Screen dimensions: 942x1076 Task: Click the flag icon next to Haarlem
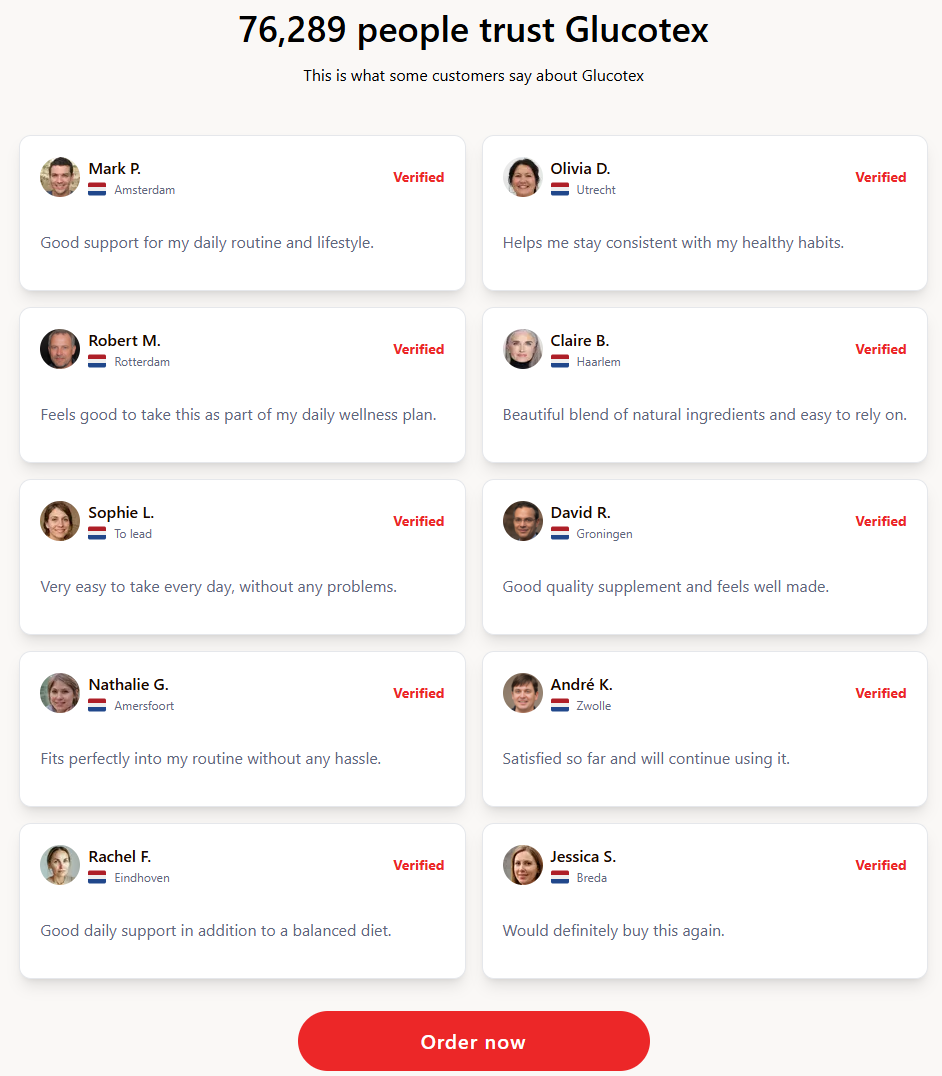point(560,362)
